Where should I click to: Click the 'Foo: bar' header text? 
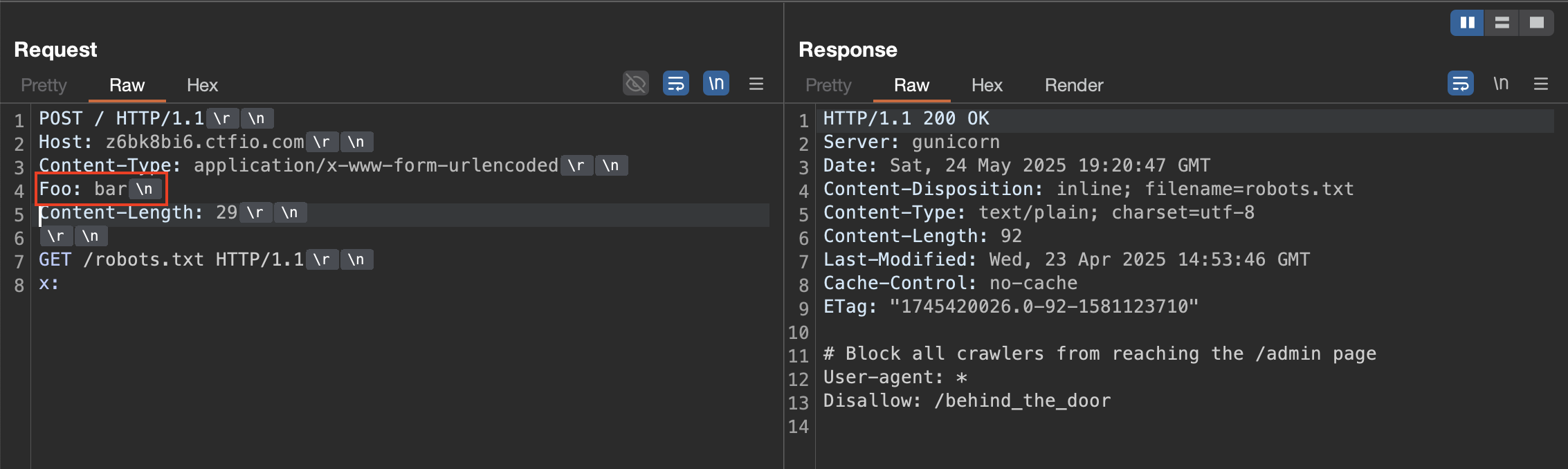coord(83,189)
